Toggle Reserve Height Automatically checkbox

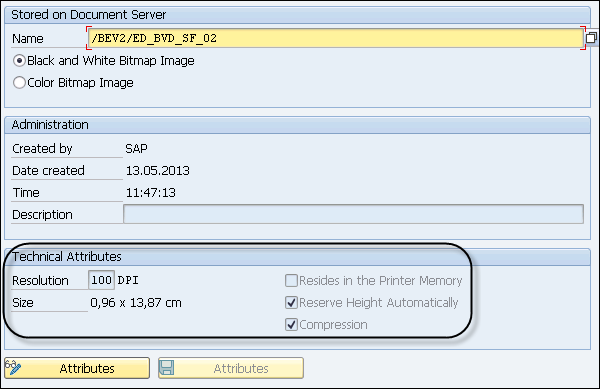point(291,303)
